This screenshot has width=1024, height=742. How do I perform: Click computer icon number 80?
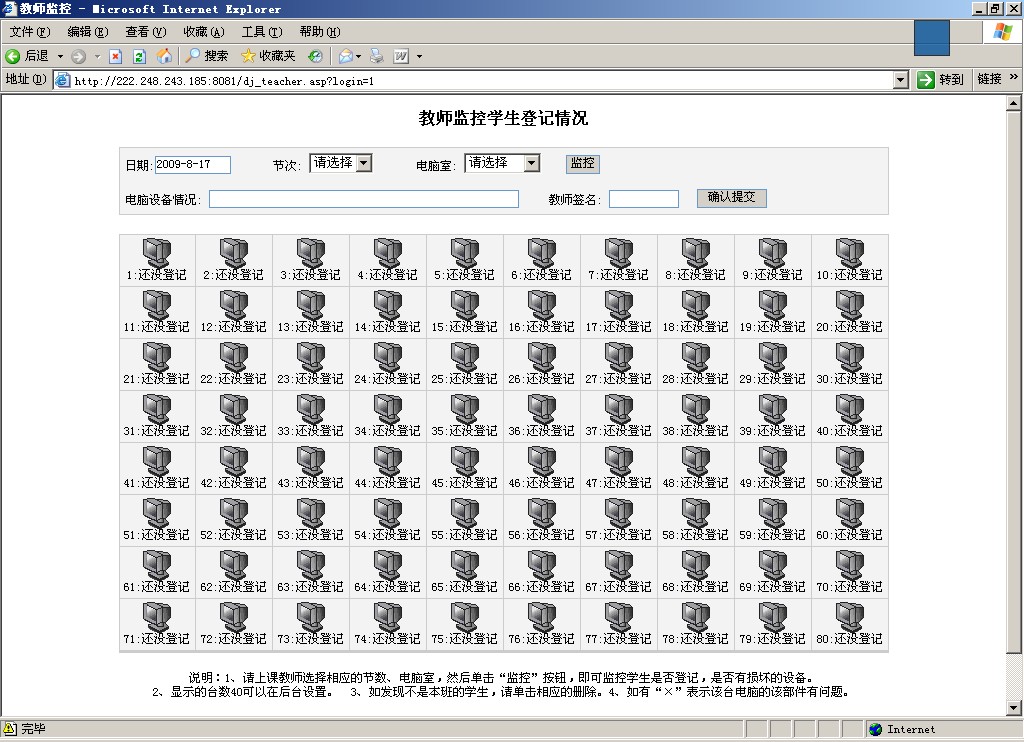click(x=850, y=617)
